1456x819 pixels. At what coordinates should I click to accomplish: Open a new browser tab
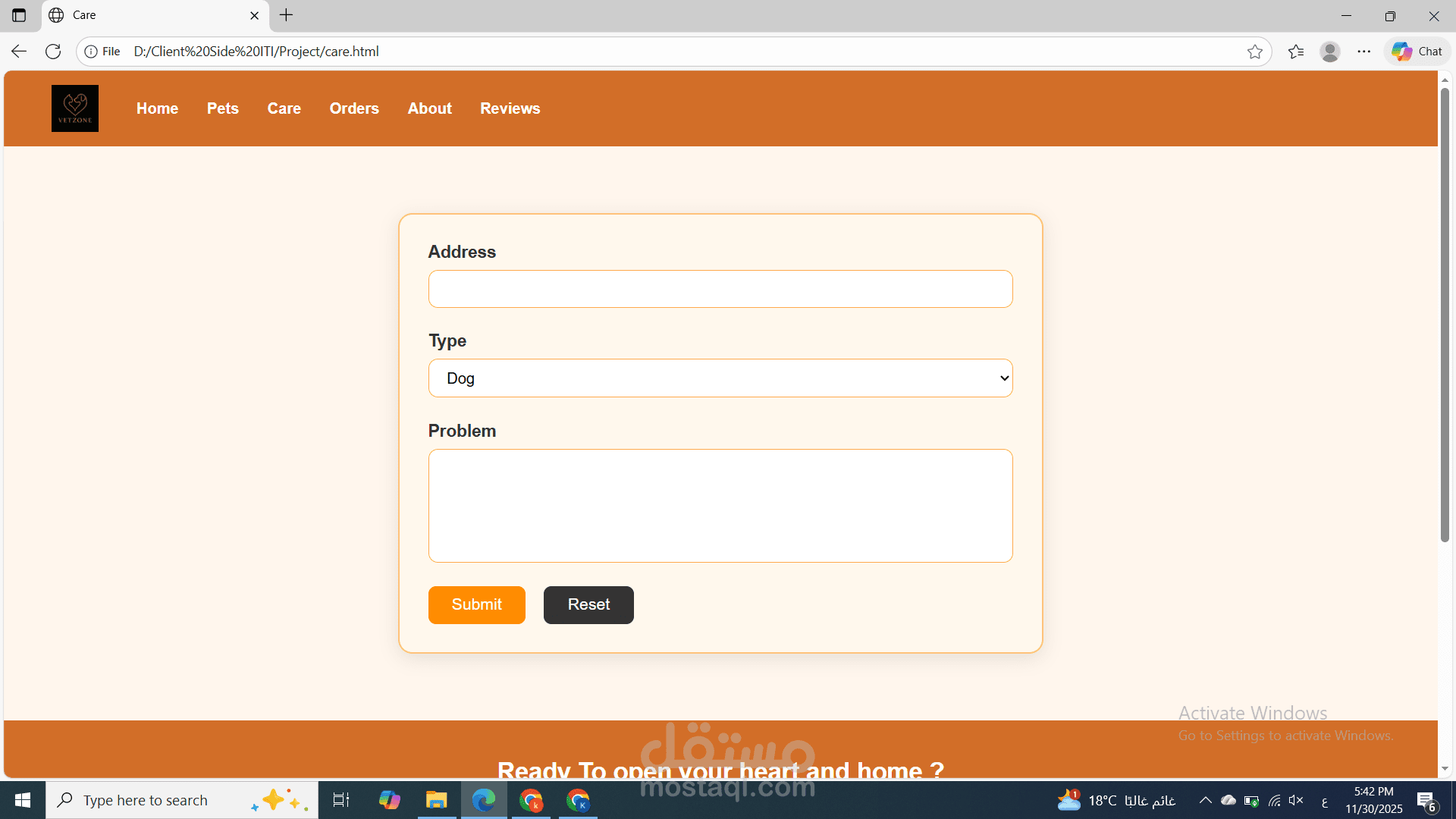287,15
